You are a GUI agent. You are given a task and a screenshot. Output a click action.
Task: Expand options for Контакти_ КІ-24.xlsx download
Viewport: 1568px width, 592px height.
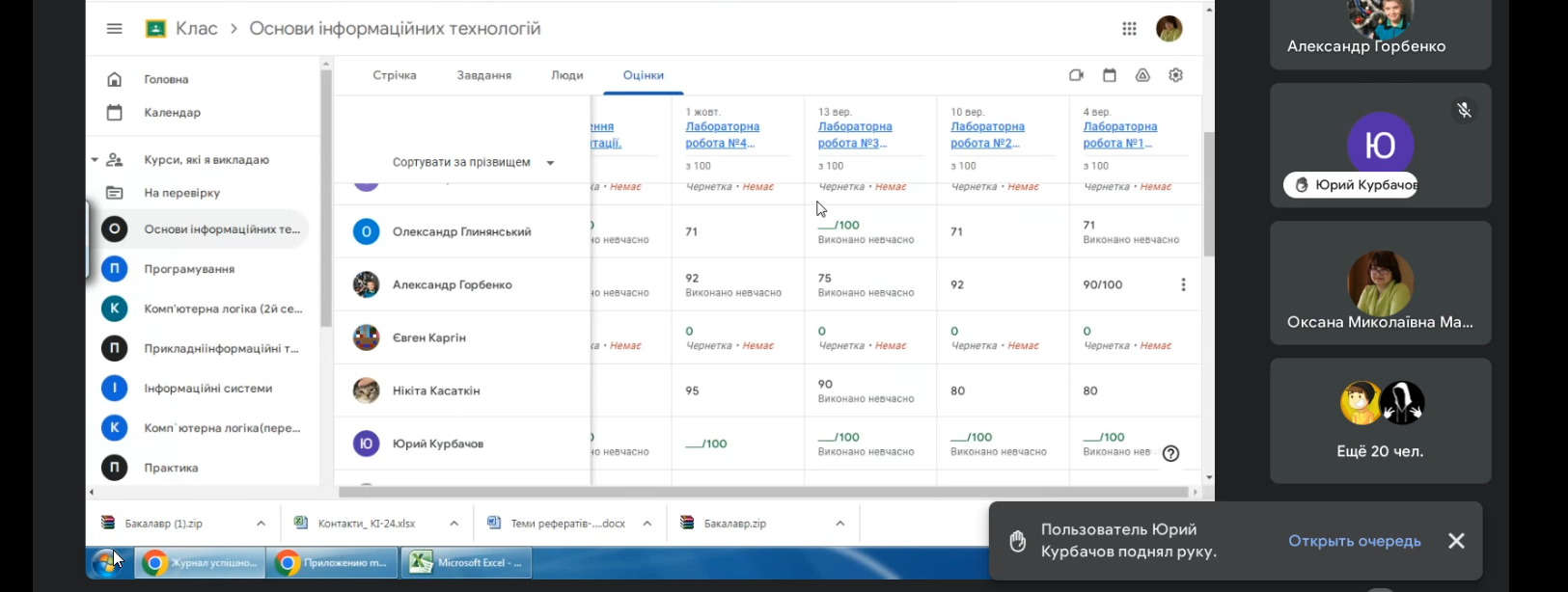[x=454, y=524]
